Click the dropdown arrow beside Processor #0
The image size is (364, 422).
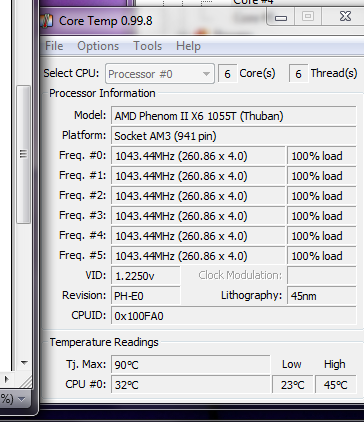pos(206,74)
